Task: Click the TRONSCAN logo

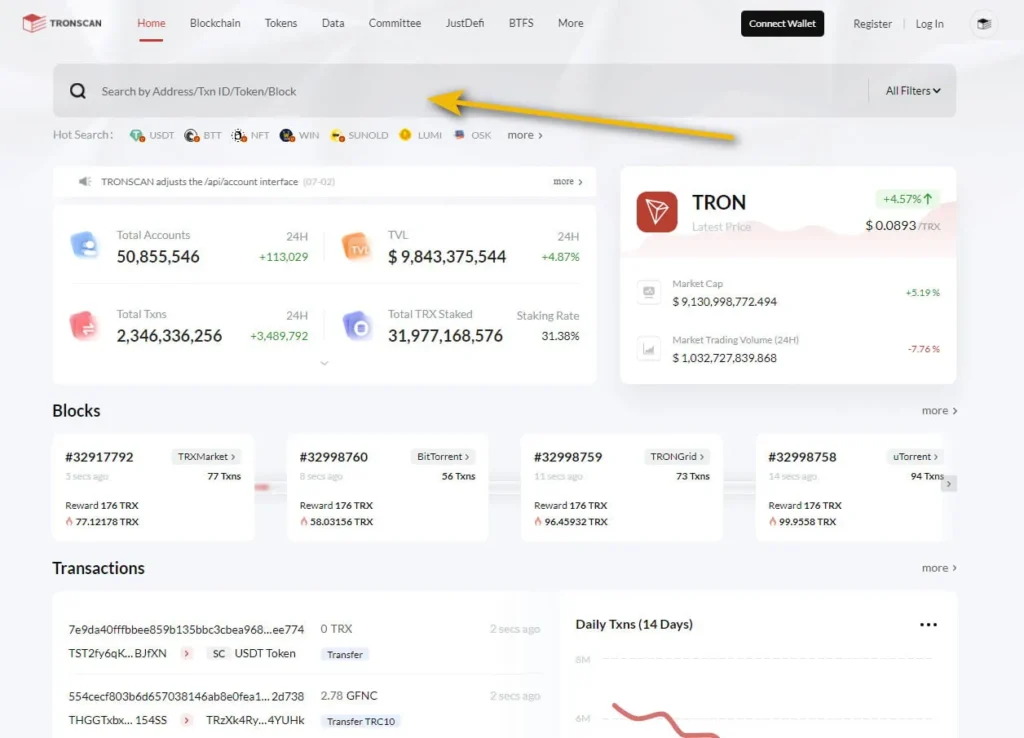Action: [62, 24]
